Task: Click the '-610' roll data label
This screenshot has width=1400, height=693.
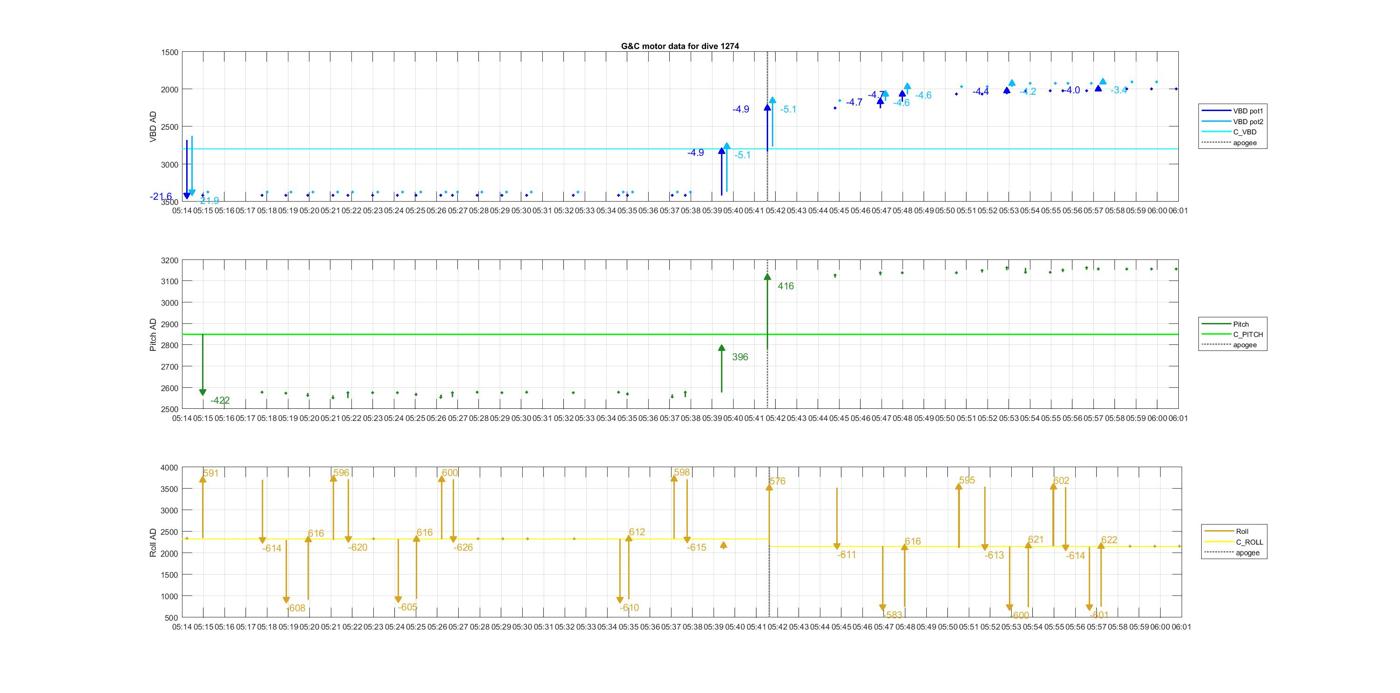Action: [x=629, y=608]
